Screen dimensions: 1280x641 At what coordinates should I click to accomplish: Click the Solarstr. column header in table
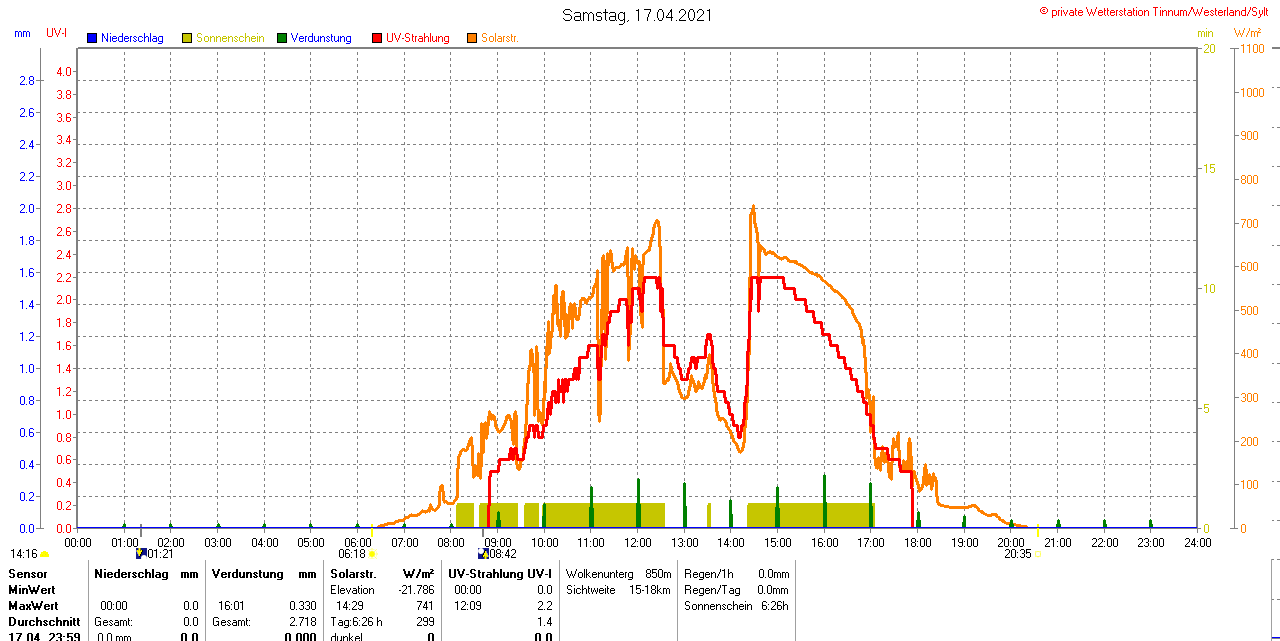353,574
